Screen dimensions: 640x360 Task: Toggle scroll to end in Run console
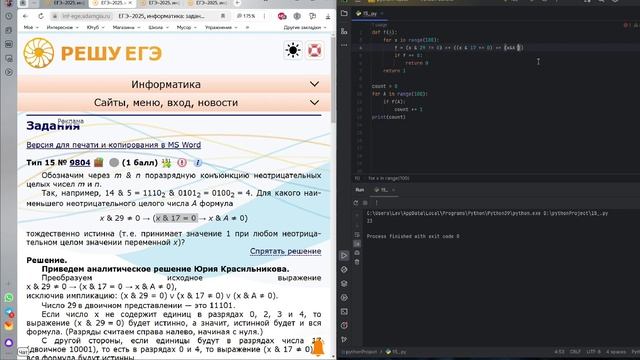357,244
